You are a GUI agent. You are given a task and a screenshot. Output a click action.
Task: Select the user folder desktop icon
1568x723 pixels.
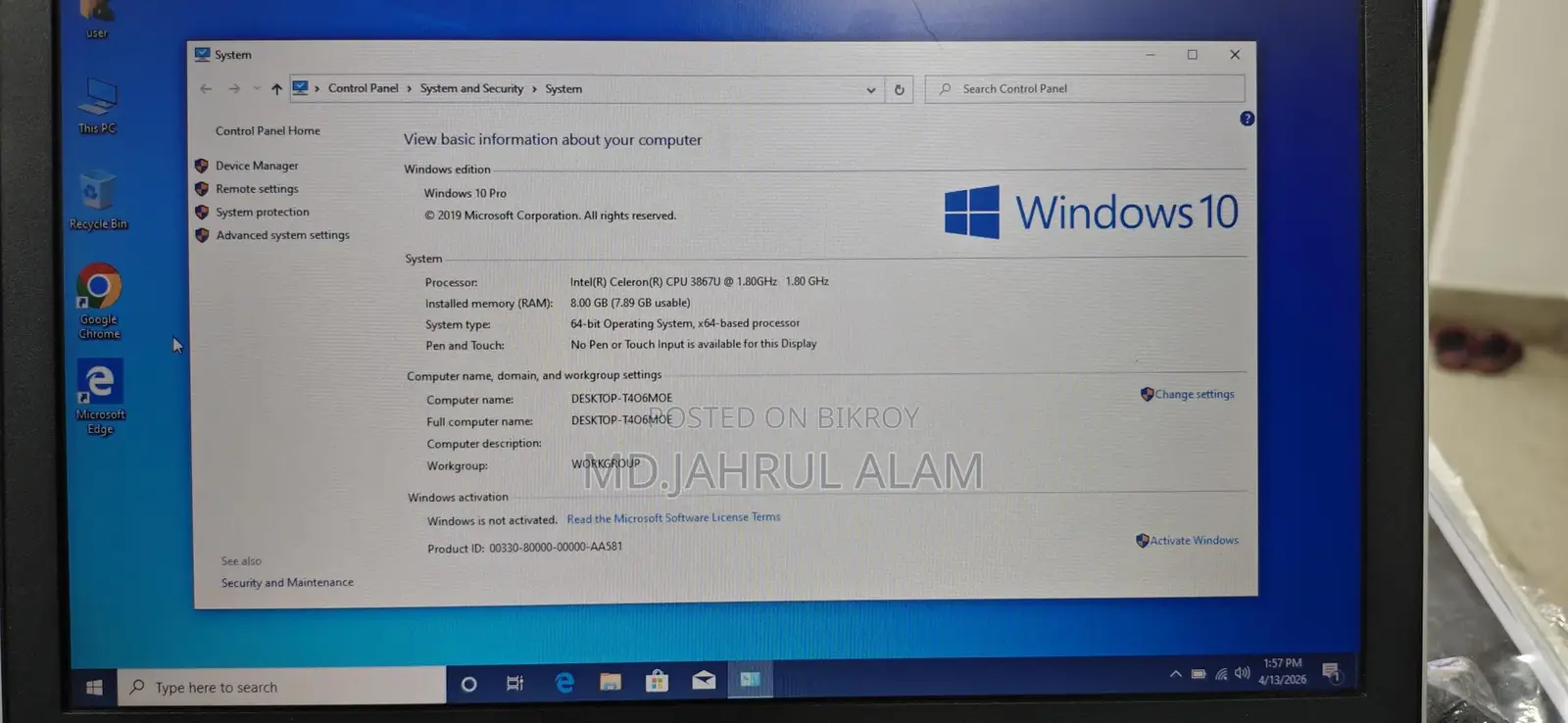[97, 20]
